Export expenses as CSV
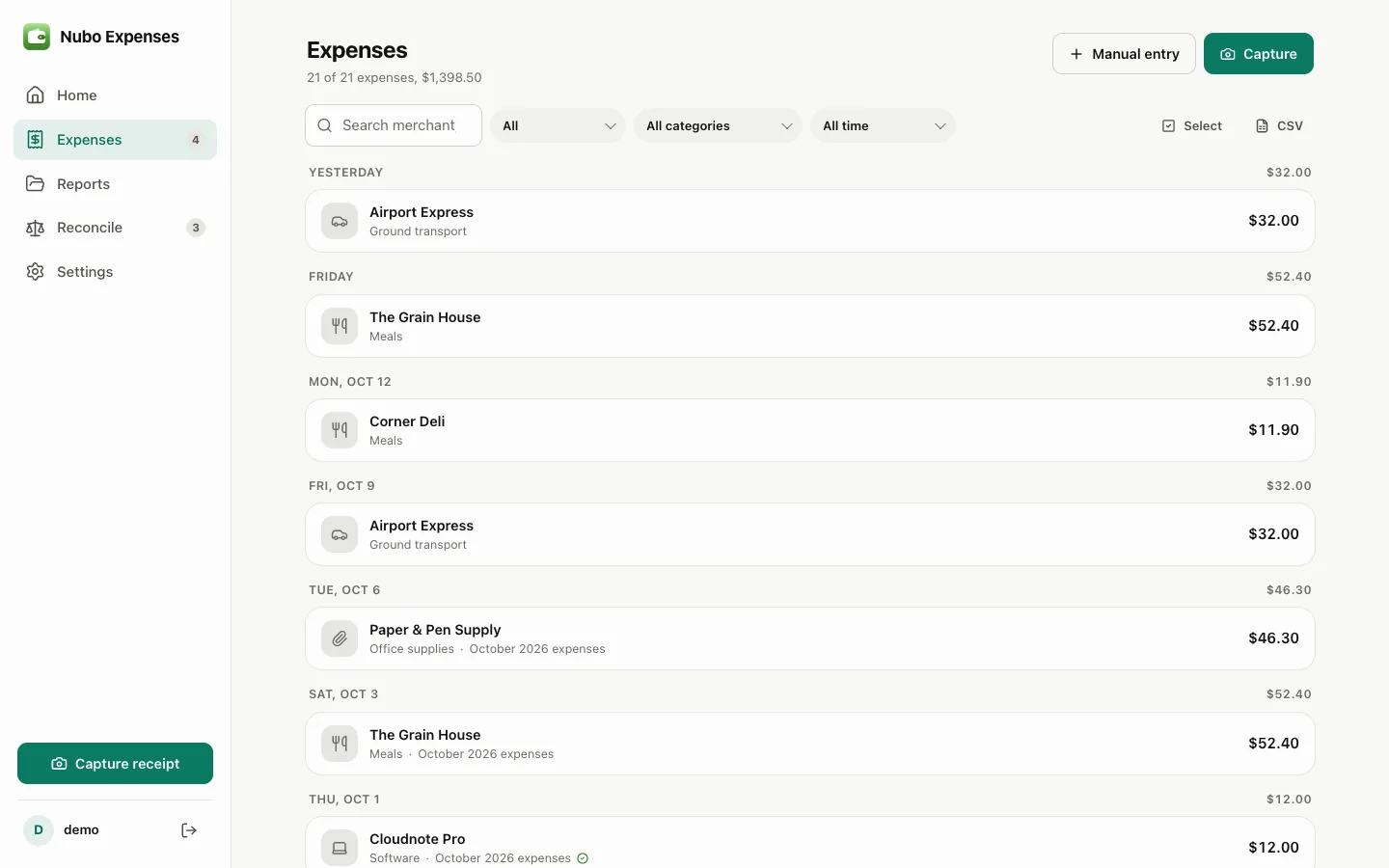Viewport: 1389px width, 868px height. click(x=1279, y=125)
